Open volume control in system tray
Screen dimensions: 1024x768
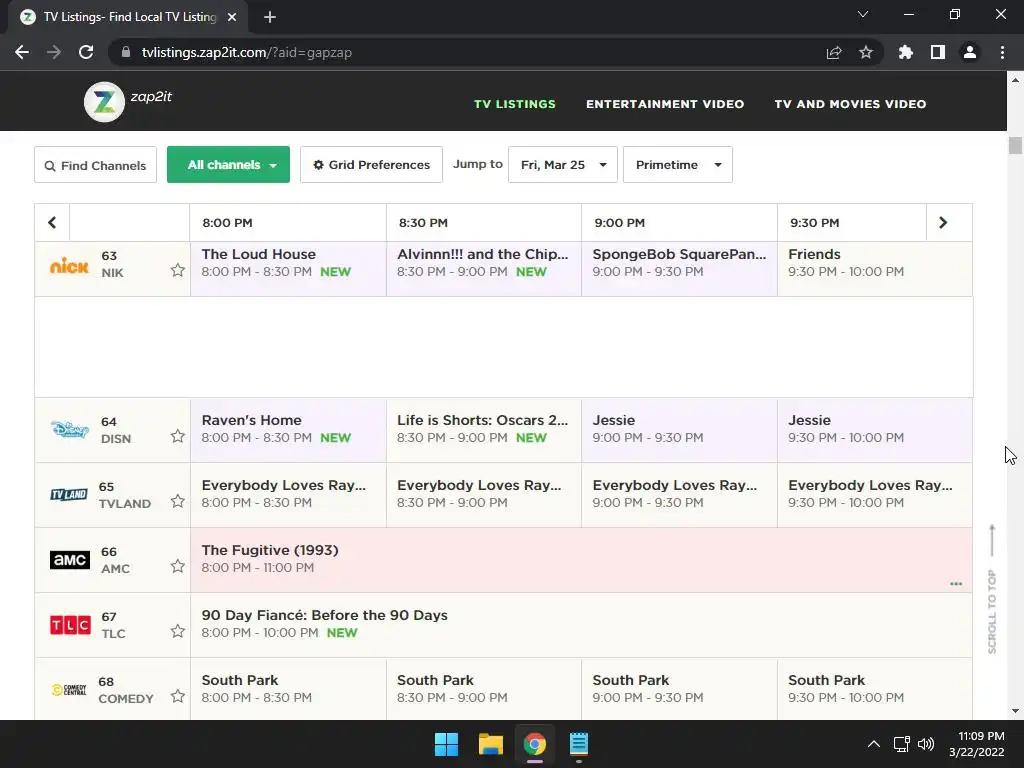pos(925,744)
